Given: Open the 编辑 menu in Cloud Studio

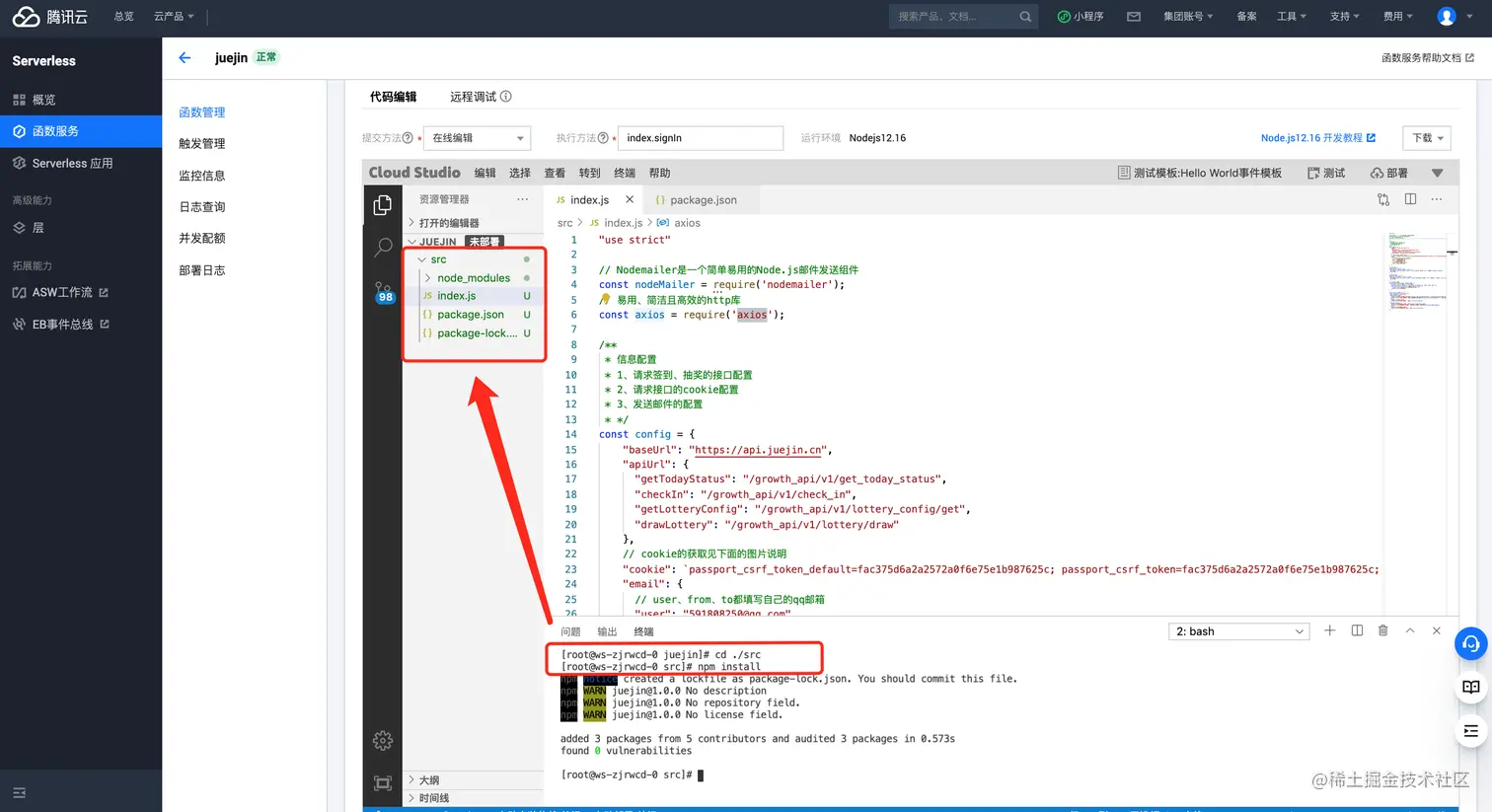Looking at the screenshot, I should [485, 173].
